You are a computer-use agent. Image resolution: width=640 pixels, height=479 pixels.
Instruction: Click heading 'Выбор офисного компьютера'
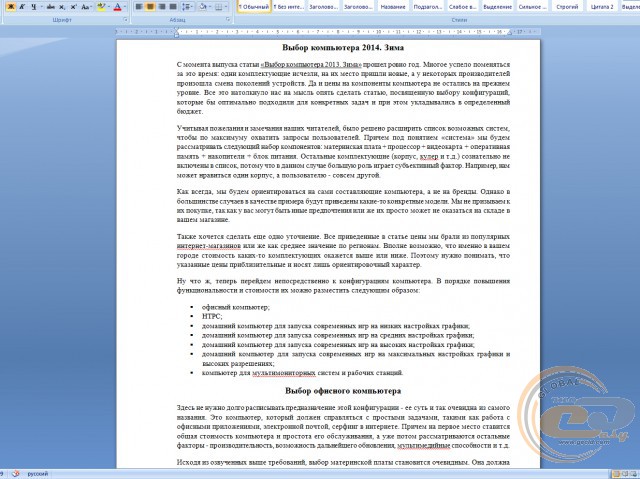[x=343, y=391]
